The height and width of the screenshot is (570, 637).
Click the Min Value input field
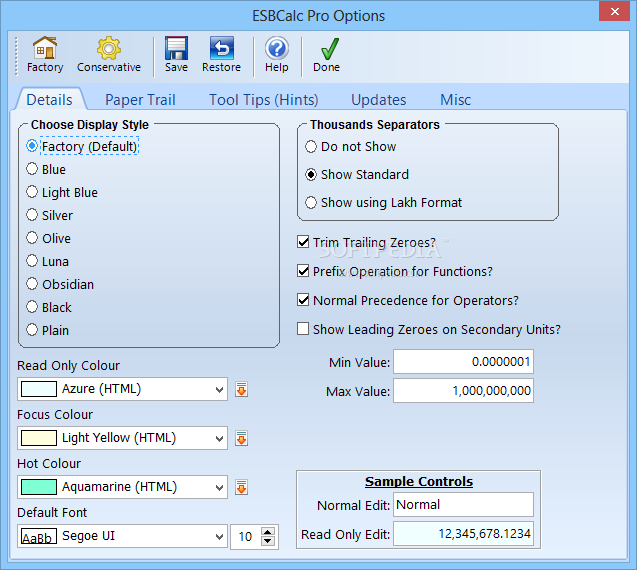point(463,362)
